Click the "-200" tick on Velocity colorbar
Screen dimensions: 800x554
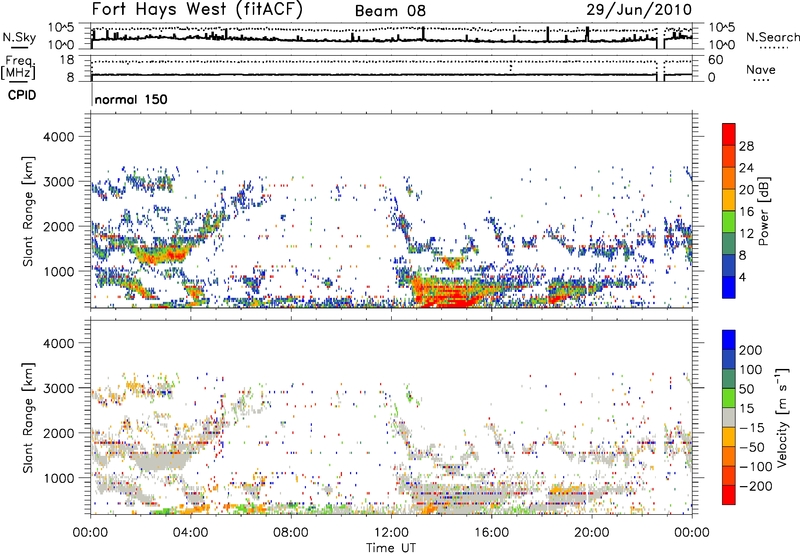(x=756, y=487)
